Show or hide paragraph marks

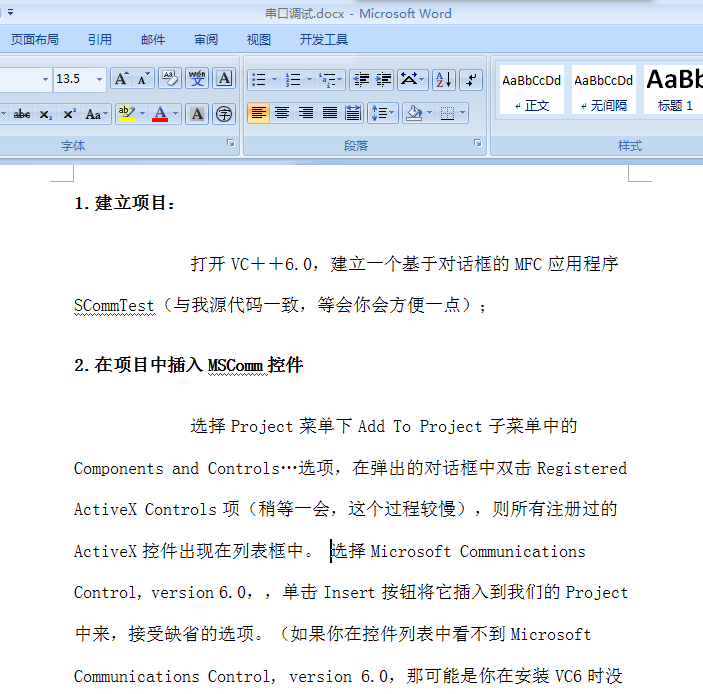[471, 80]
